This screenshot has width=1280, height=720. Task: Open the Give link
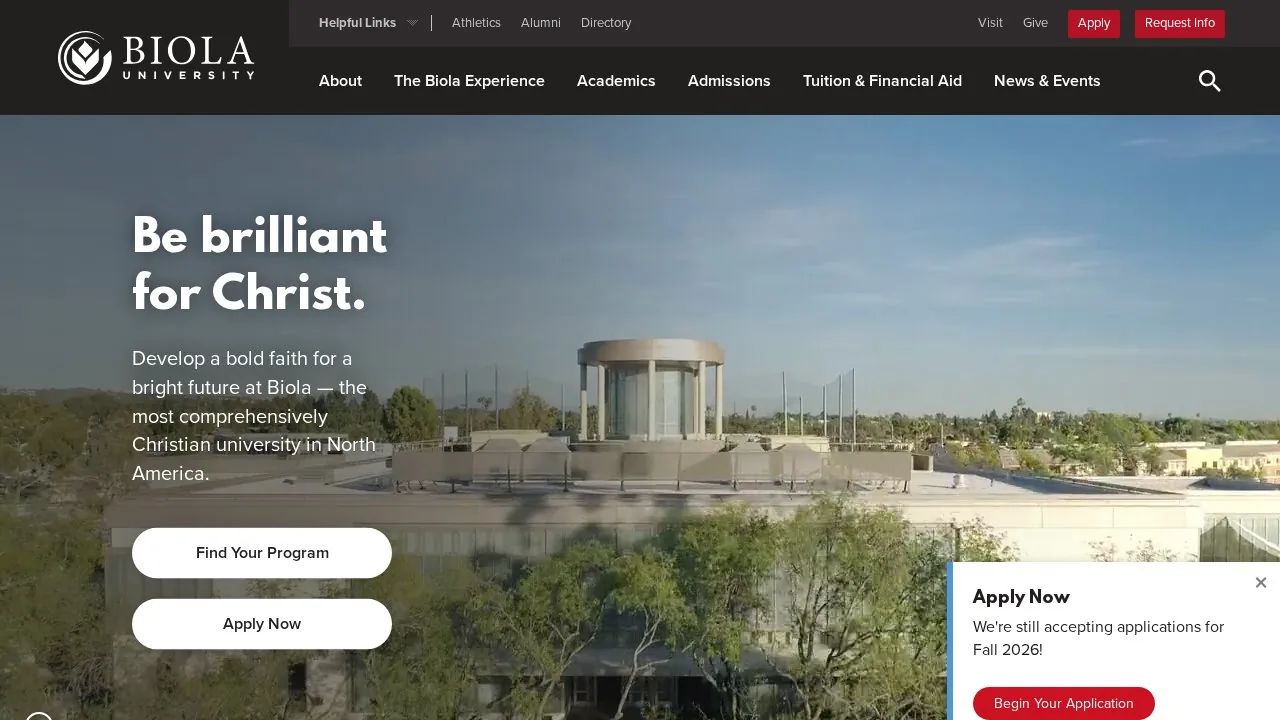tap(1035, 23)
